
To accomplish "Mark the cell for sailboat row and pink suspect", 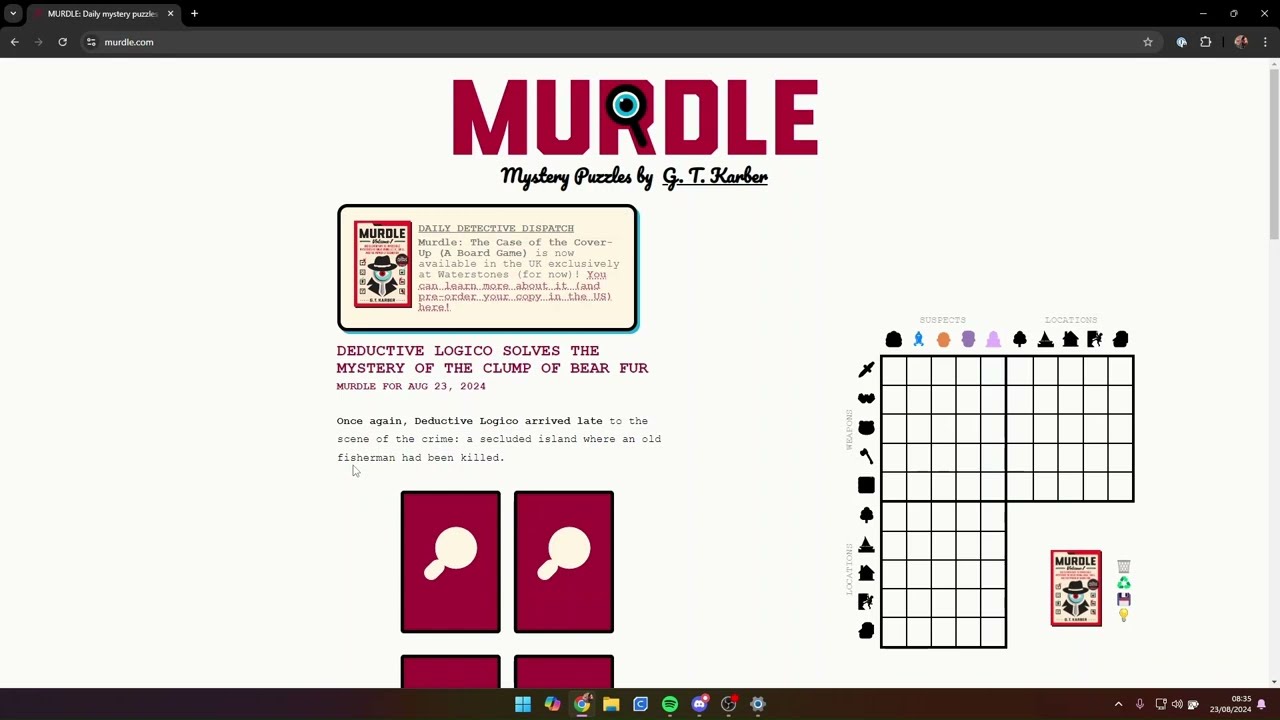I will pyautogui.click(x=993, y=545).
